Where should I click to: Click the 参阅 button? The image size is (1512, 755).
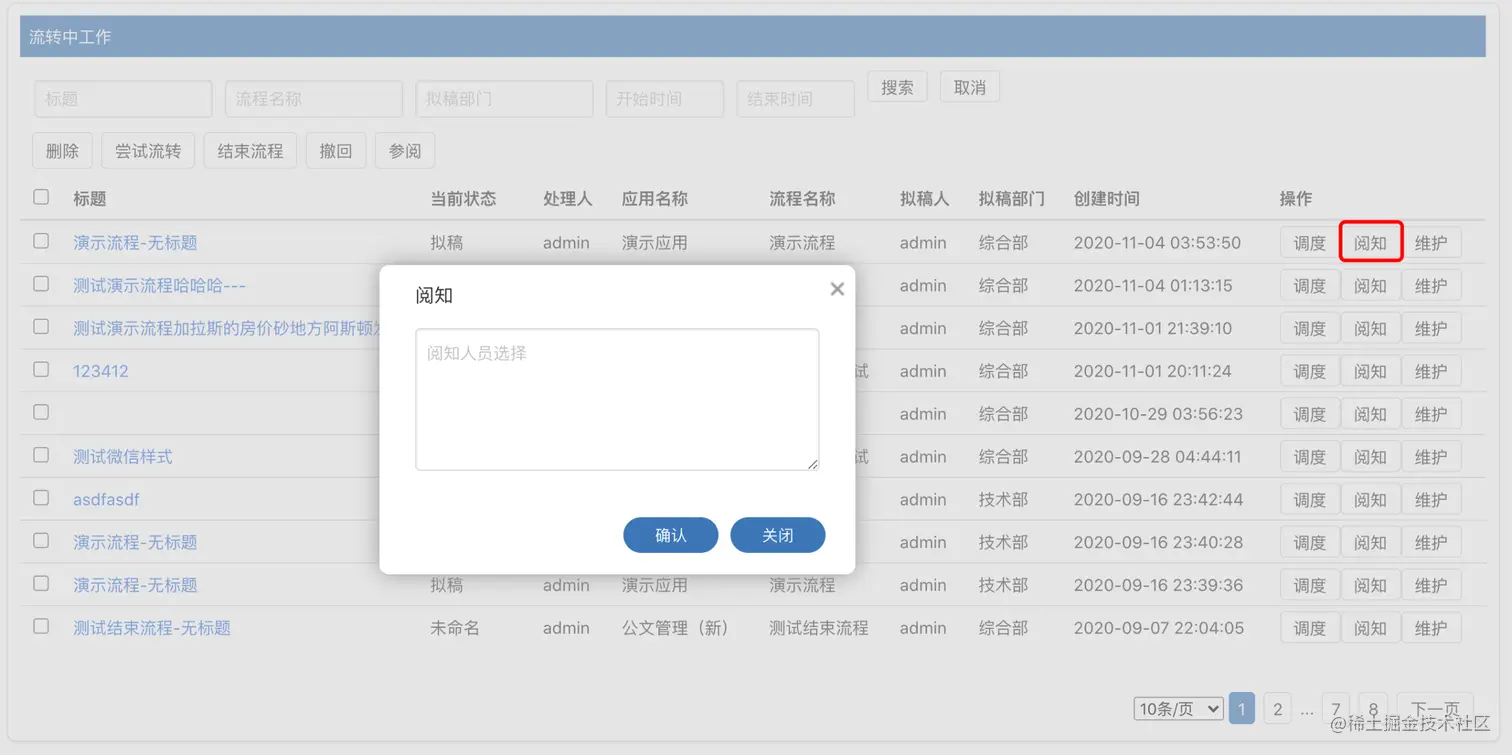(x=405, y=151)
